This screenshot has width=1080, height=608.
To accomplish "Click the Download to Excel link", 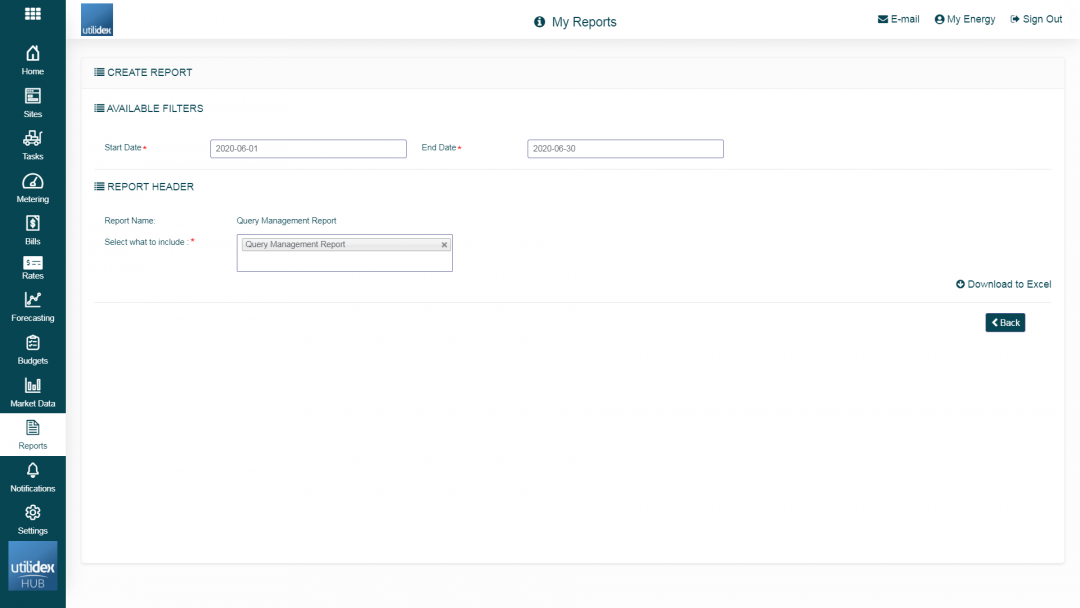I will (x=1003, y=284).
